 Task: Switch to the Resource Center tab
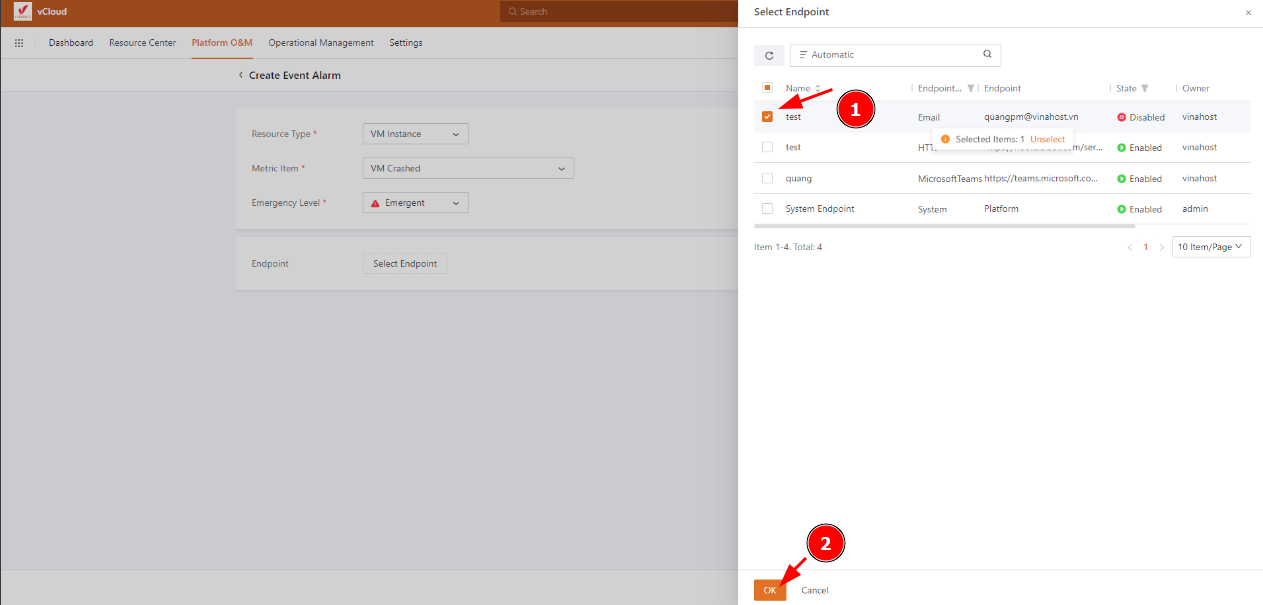[142, 43]
